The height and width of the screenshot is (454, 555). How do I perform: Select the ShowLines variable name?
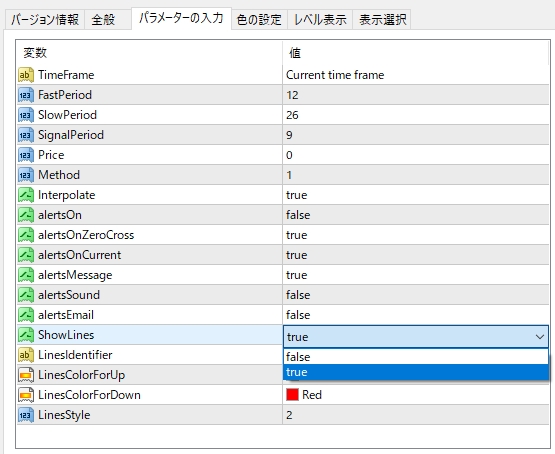pos(66,335)
